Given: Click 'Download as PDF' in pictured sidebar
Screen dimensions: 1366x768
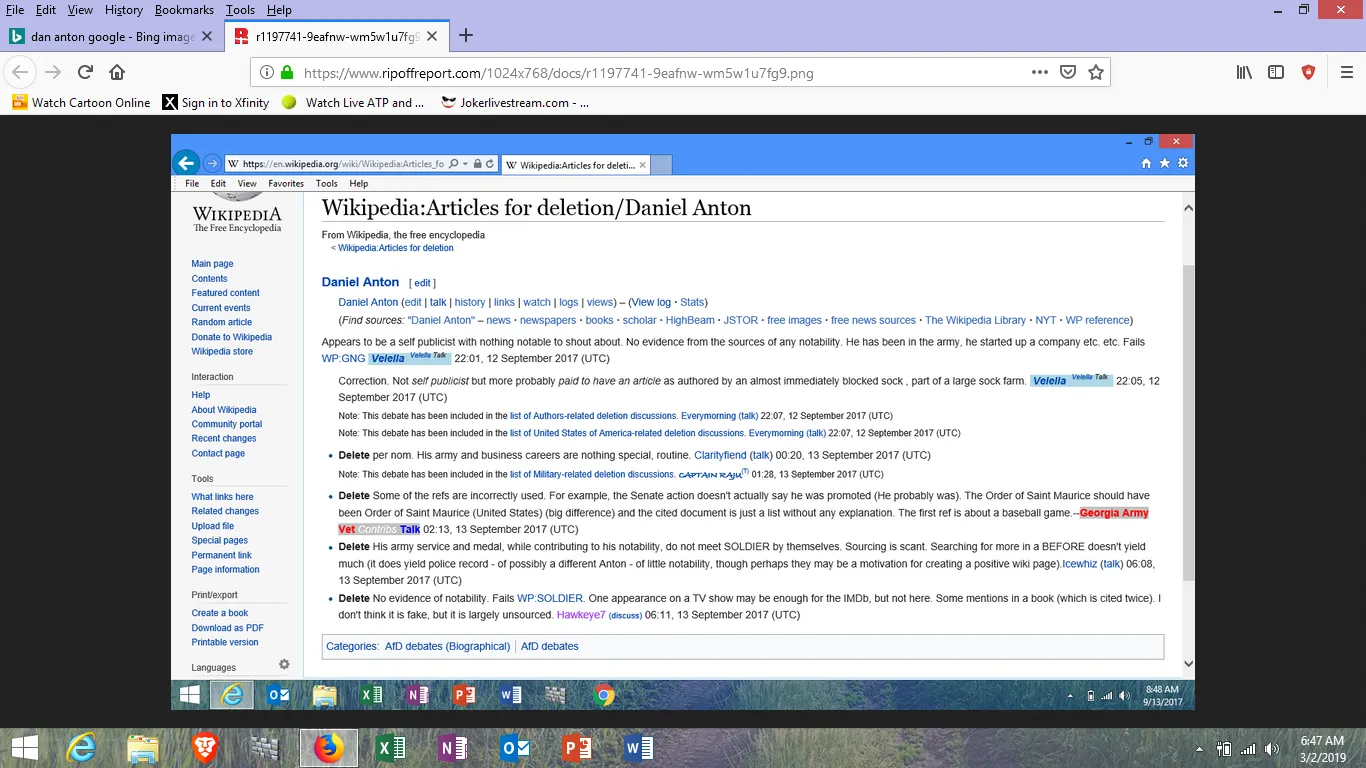Looking at the screenshot, I should click(228, 628).
